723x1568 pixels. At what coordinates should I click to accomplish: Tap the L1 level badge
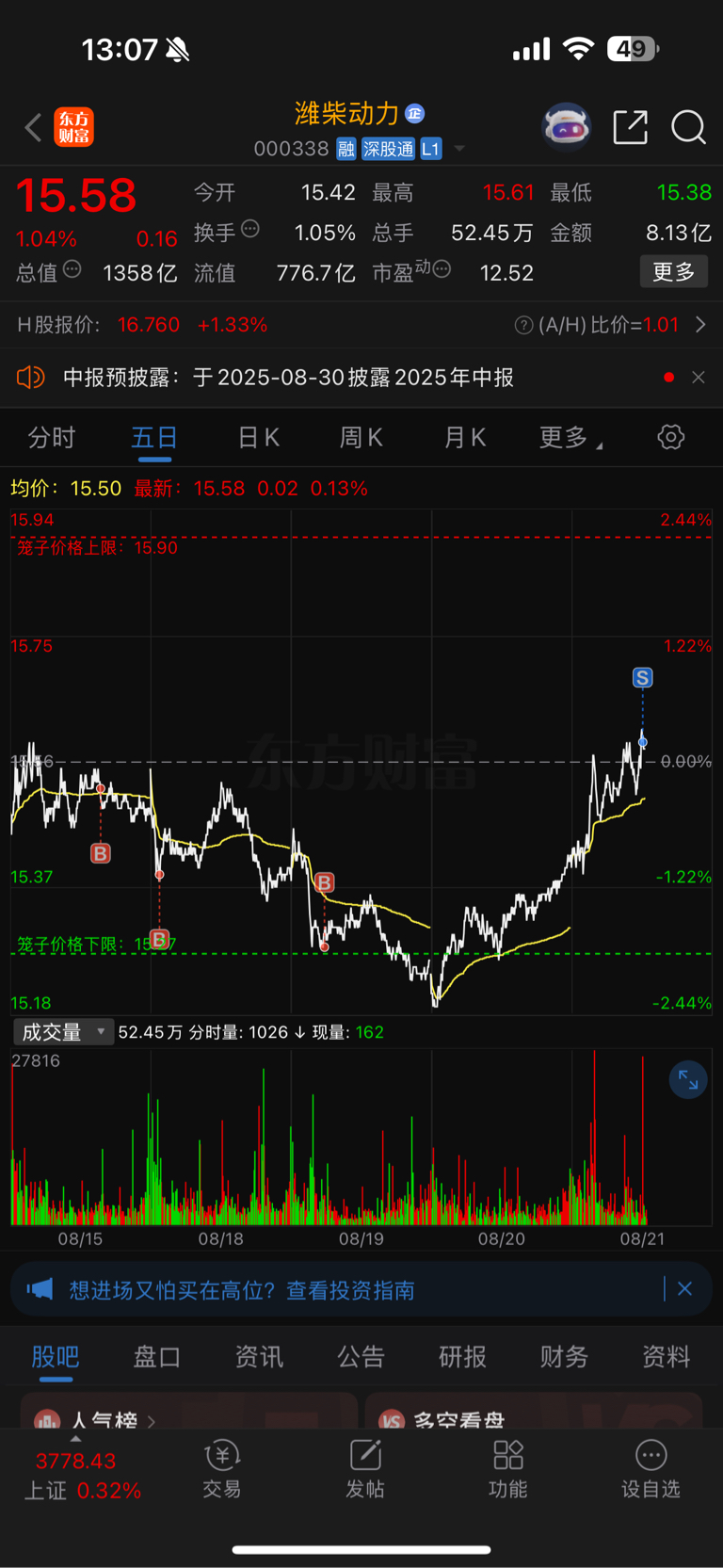[430, 149]
